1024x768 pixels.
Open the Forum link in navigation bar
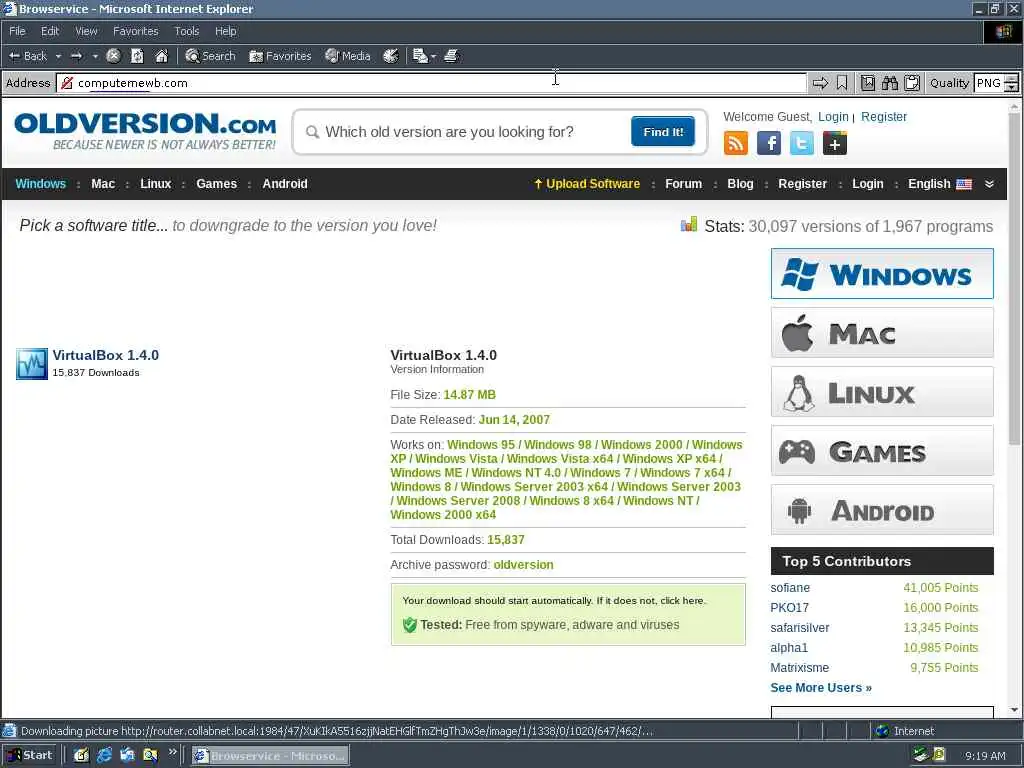tap(683, 184)
